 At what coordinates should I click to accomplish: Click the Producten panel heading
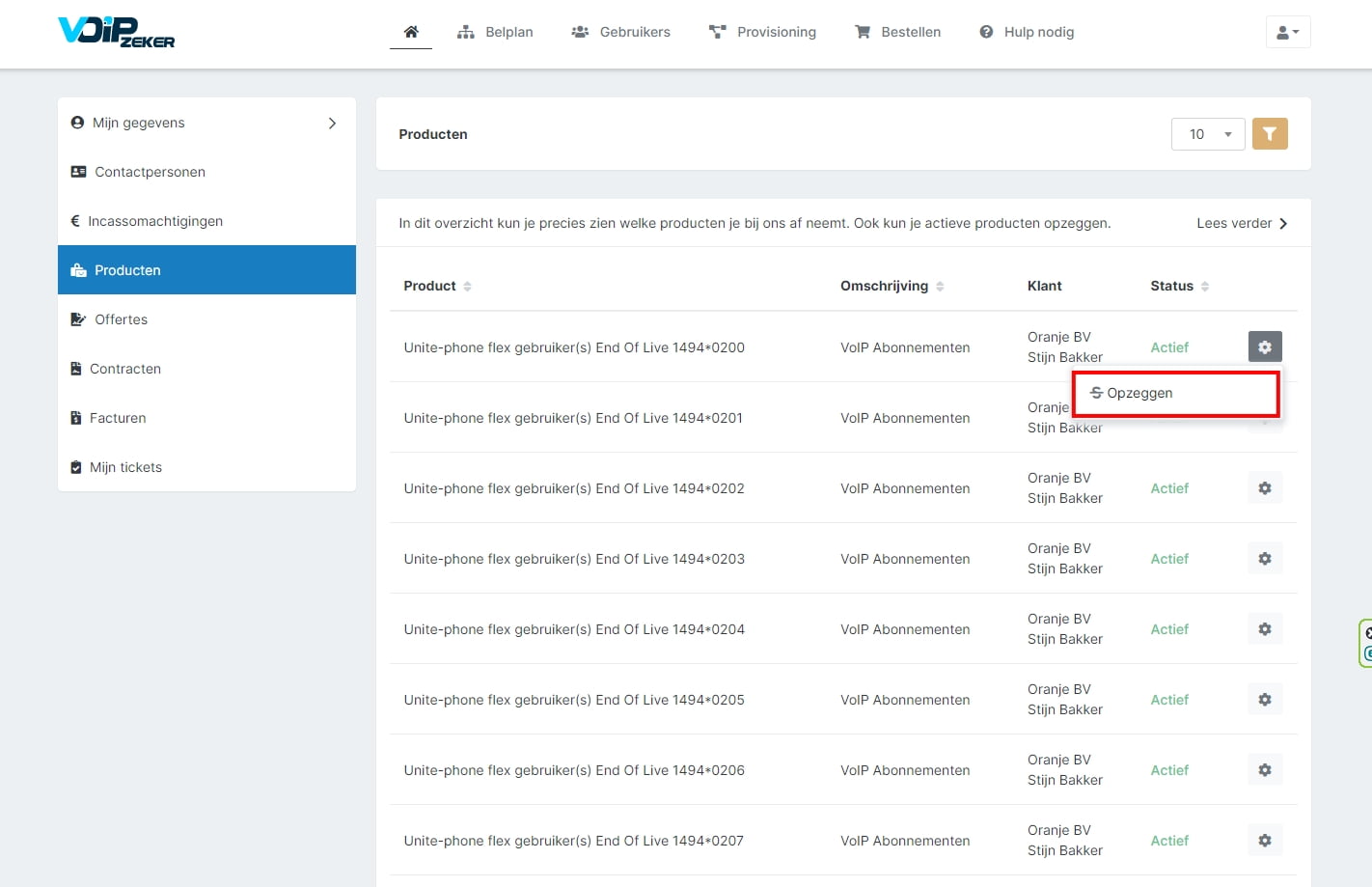pyautogui.click(x=433, y=134)
